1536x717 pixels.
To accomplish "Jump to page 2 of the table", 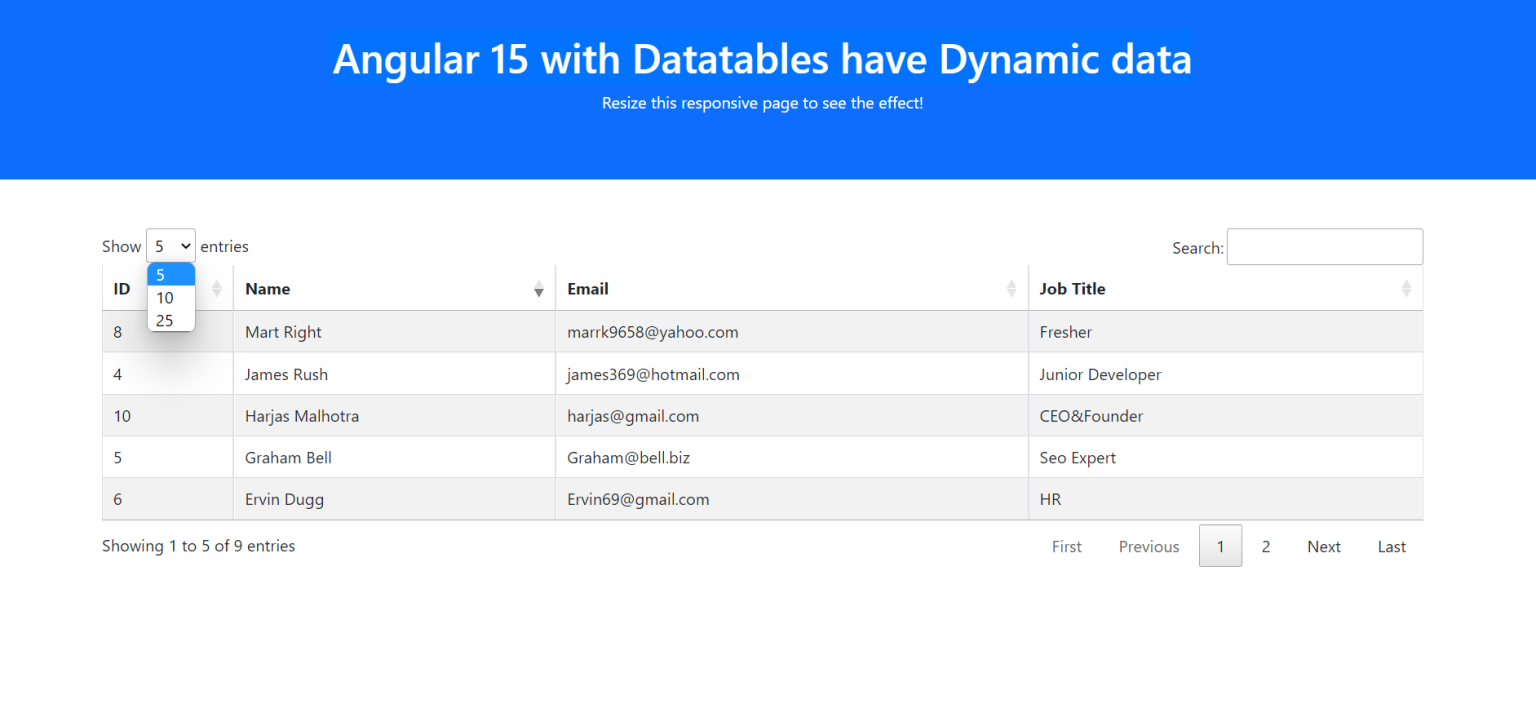I will click(1266, 547).
